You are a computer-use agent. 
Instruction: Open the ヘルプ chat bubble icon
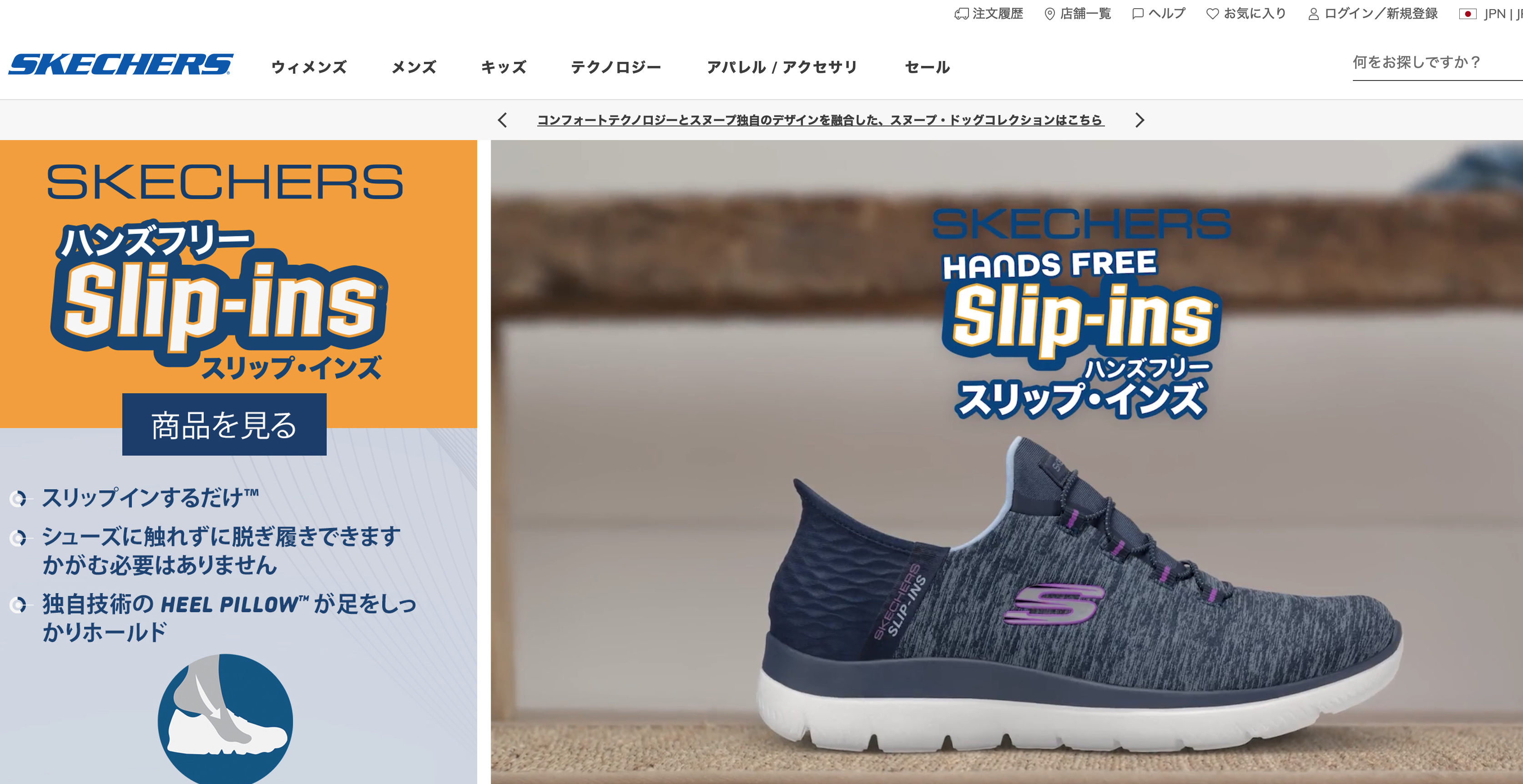point(1138,14)
